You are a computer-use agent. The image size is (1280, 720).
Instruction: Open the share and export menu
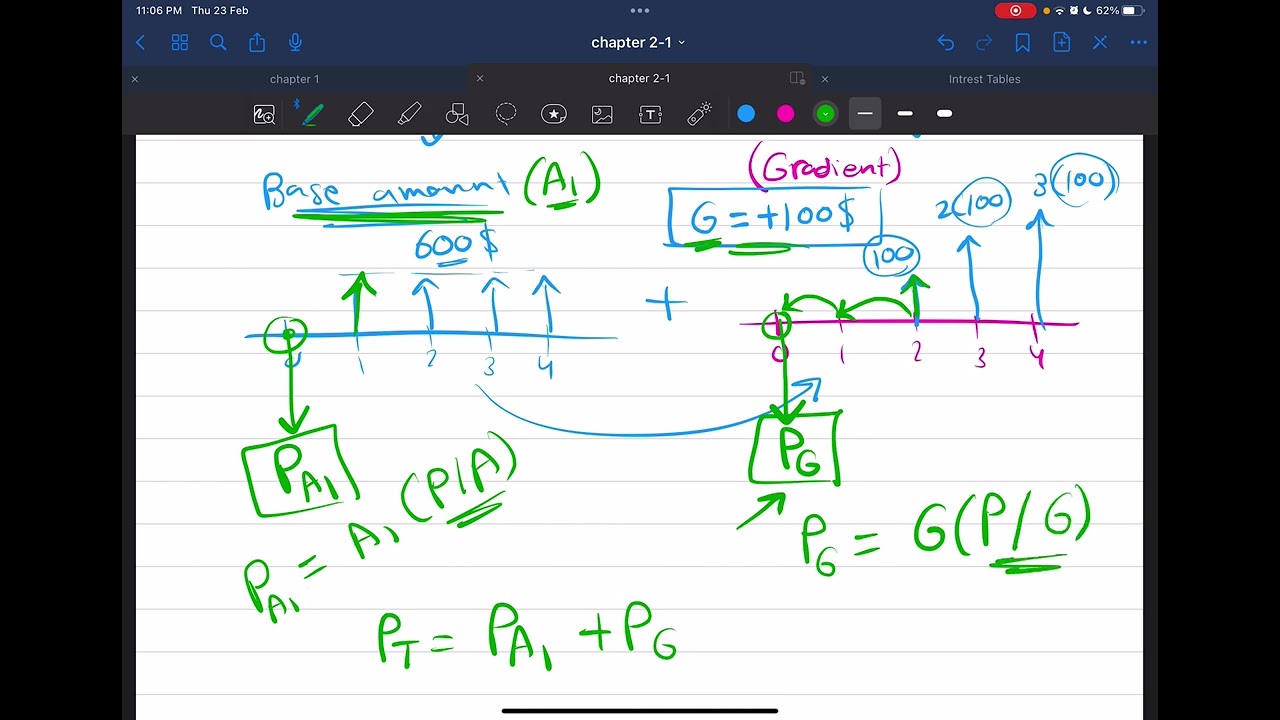[x=257, y=42]
